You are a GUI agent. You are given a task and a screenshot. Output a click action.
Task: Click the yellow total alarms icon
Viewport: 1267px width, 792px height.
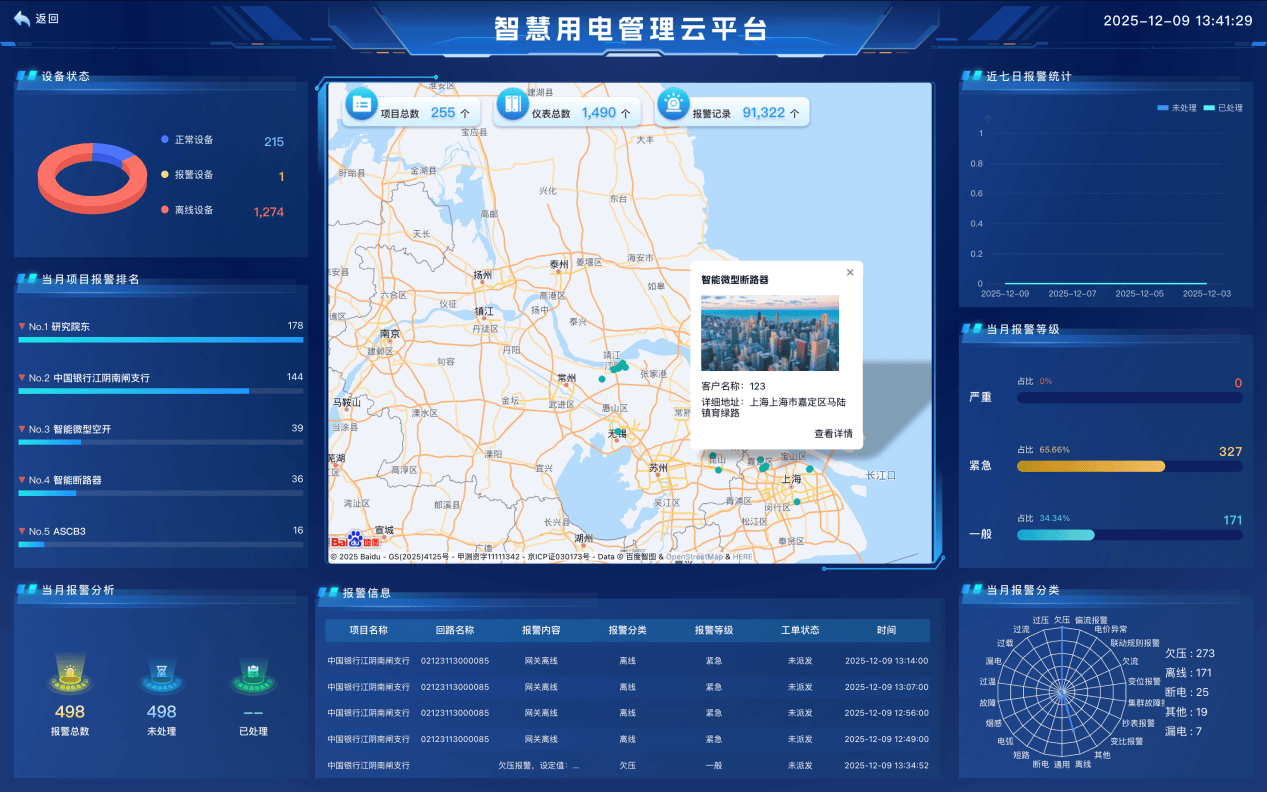(70, 677)
